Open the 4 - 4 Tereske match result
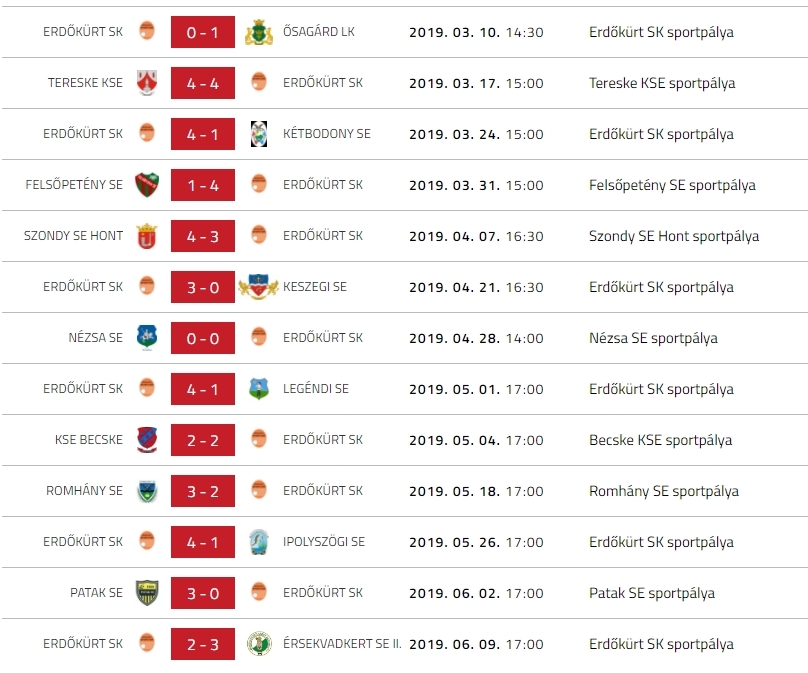The image size is (808, 673). pyautogui.click(x=203, y=83)
